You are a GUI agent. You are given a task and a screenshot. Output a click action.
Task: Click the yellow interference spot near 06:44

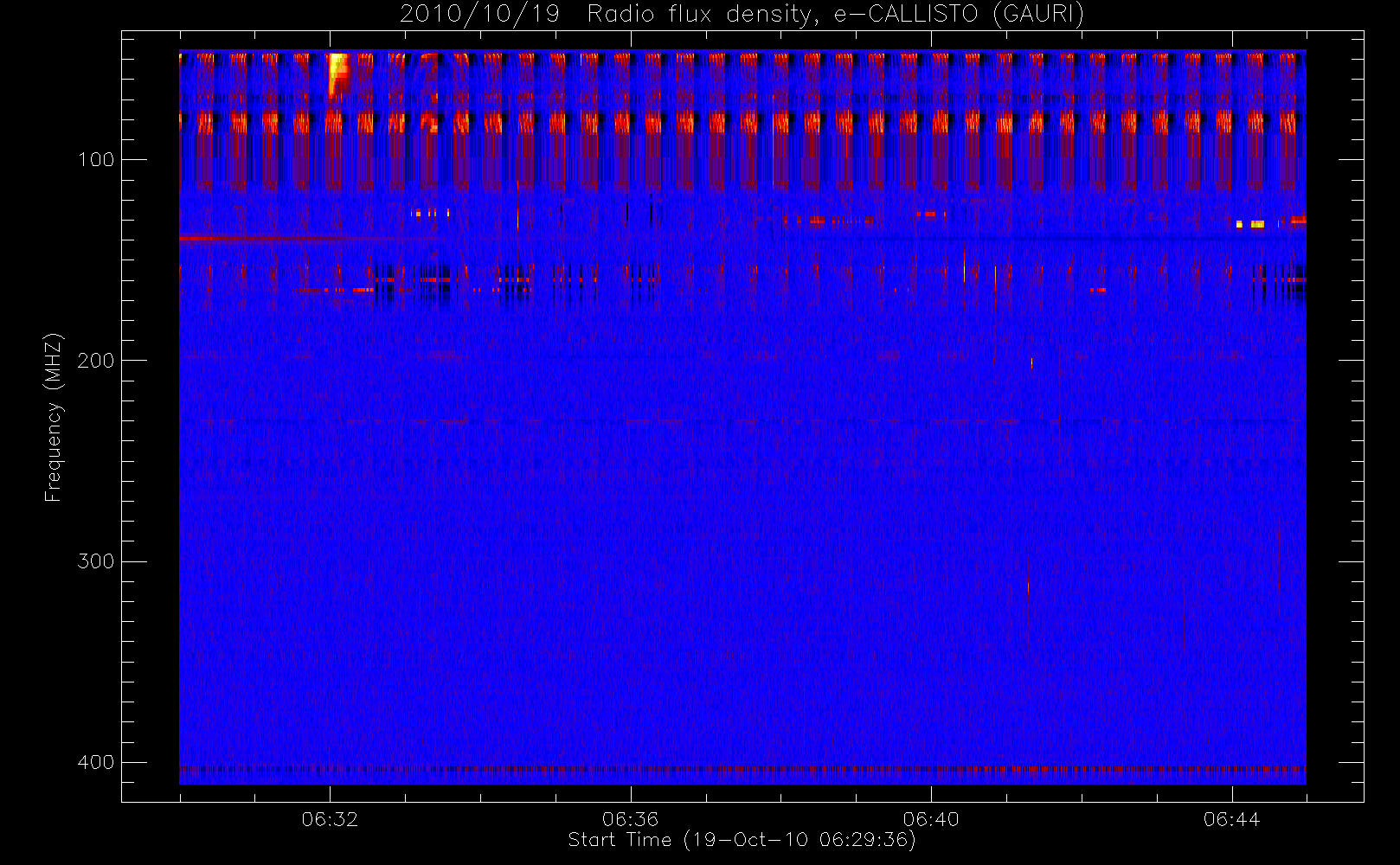[1251, 224]
